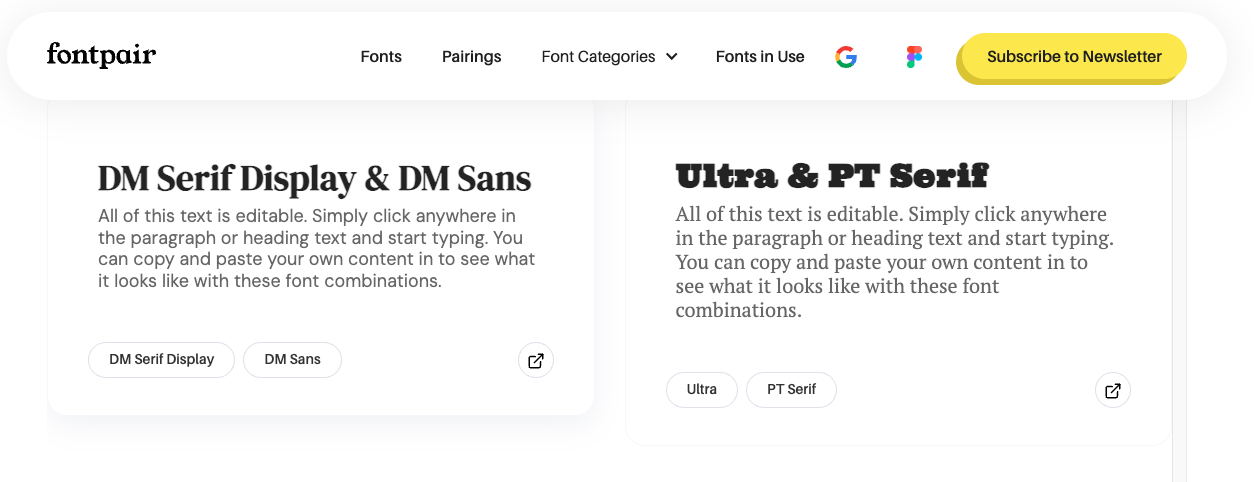This screenshot has width=1254, height=482.
Task: Edit the Ultra & PT Serif heading text
Action: point(832,177)
